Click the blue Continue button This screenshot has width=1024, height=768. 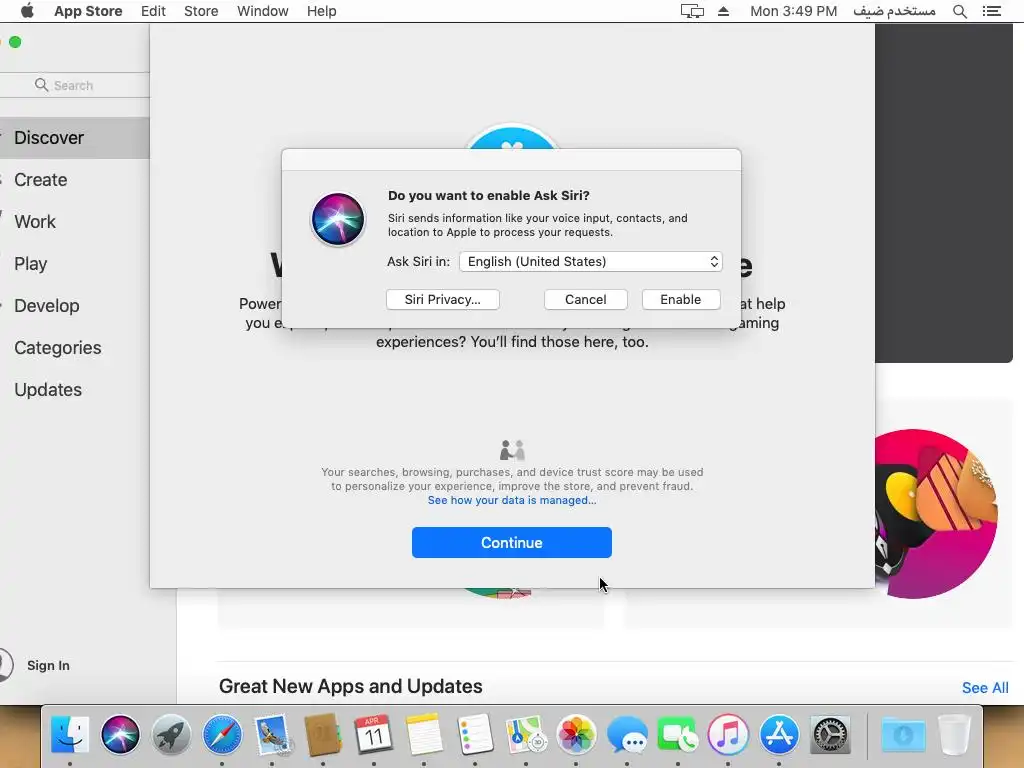[x=511, y=543]
